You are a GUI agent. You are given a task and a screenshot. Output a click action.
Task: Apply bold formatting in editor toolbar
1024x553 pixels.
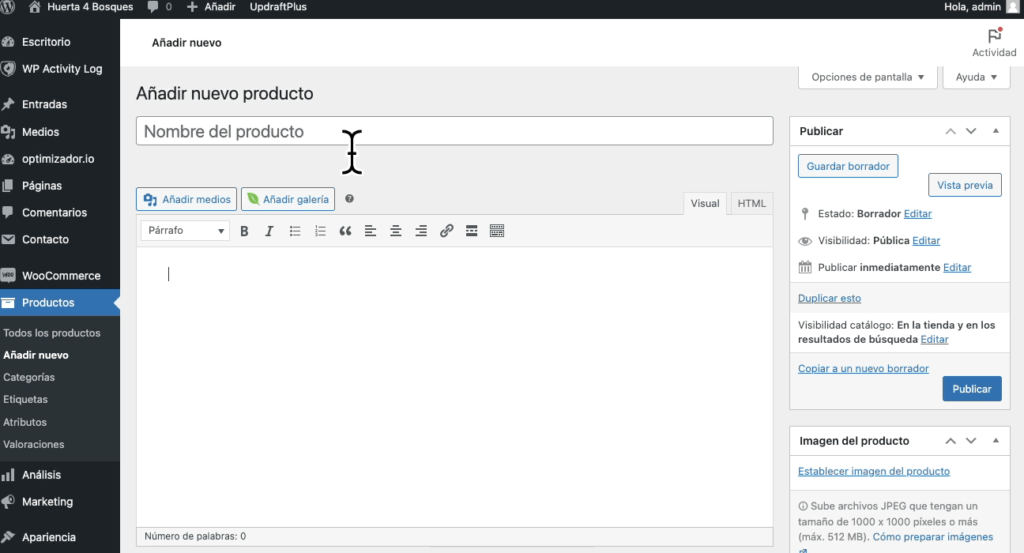[244, 231]
